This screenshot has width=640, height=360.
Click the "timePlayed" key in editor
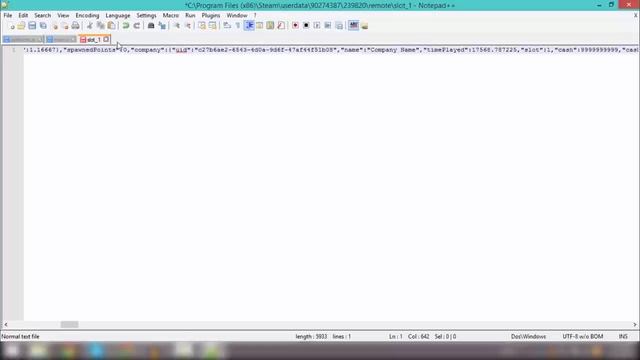(x=446, y=50)
